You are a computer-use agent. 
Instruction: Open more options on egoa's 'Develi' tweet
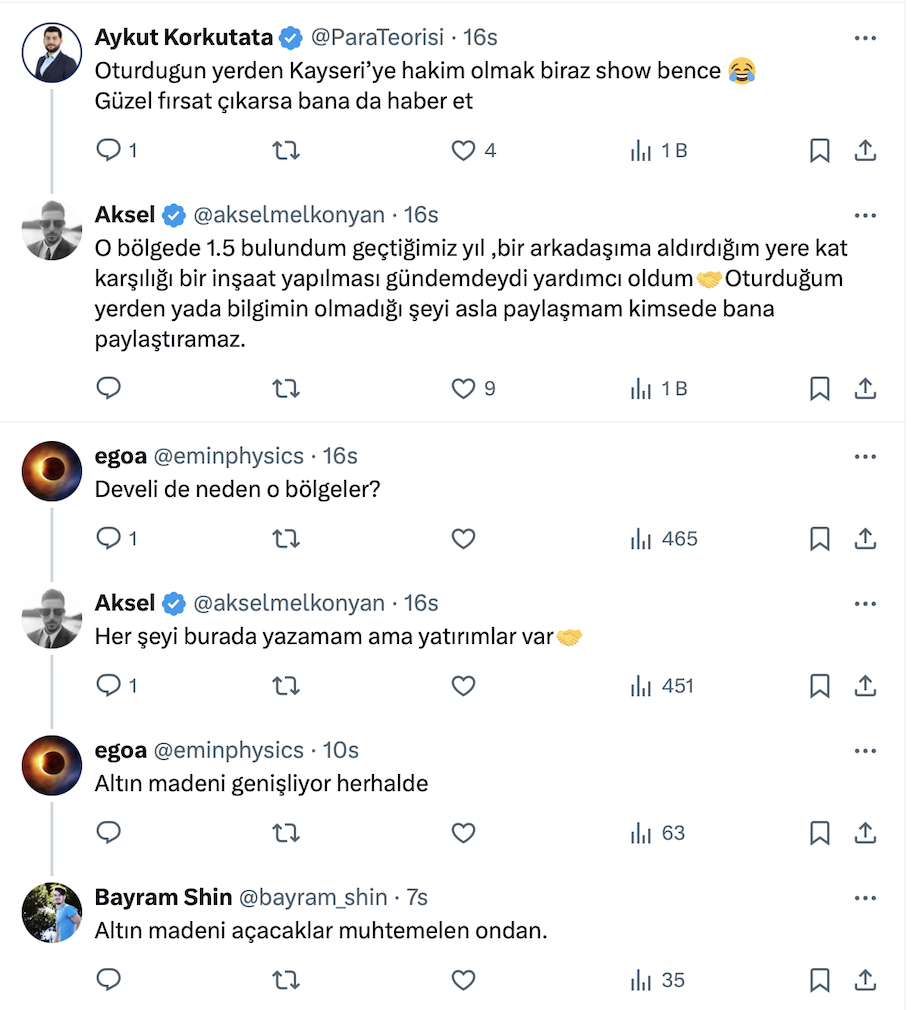(865, 457)
